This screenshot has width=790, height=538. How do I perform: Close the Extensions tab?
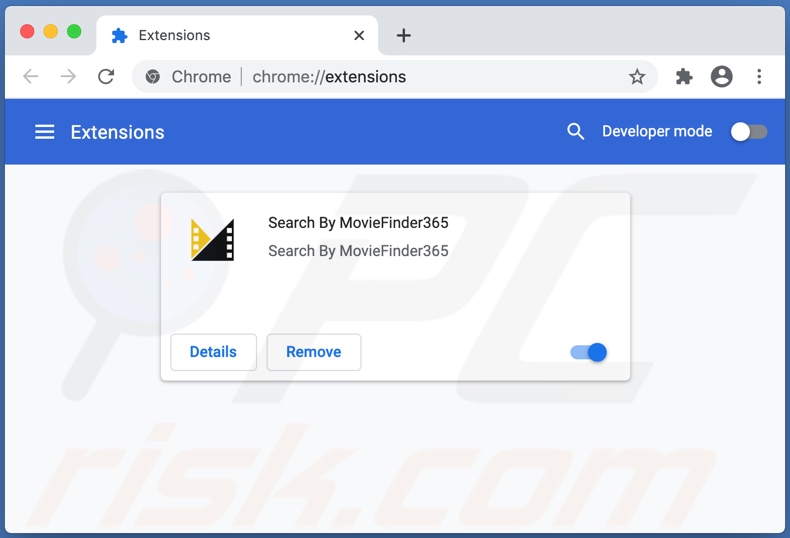pos(359,35)
